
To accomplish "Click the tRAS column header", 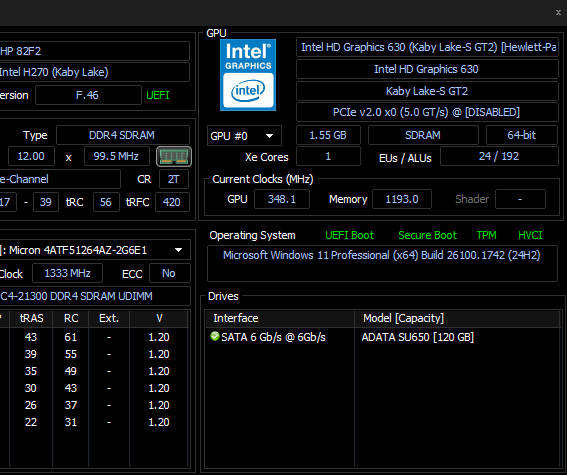I will coord(31,318).
